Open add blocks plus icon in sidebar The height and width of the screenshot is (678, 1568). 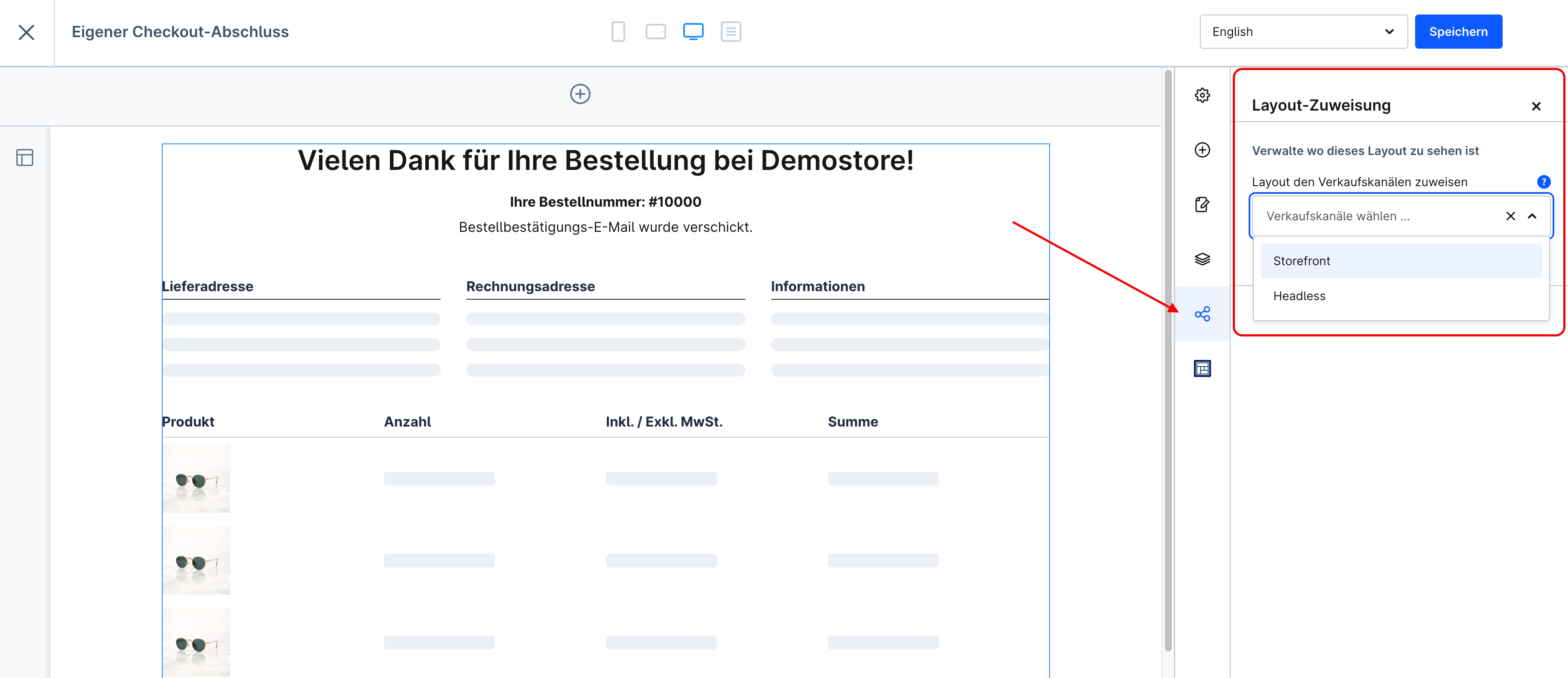(x=1202, y=150)
